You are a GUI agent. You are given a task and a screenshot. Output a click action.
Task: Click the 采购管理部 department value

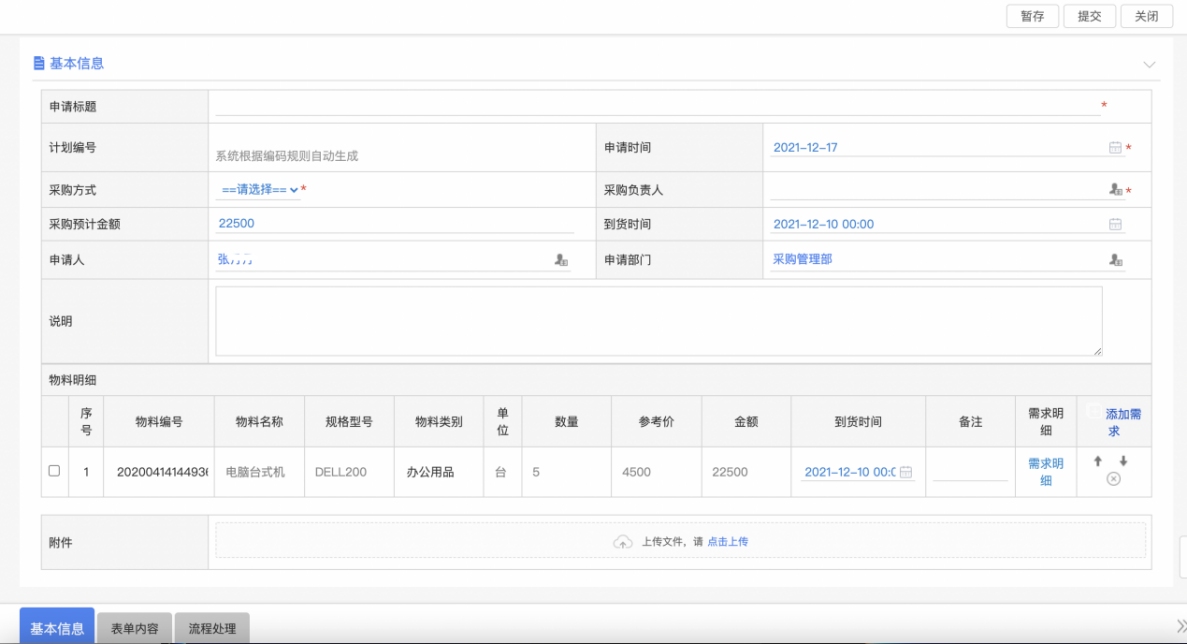tap(802, 259)
